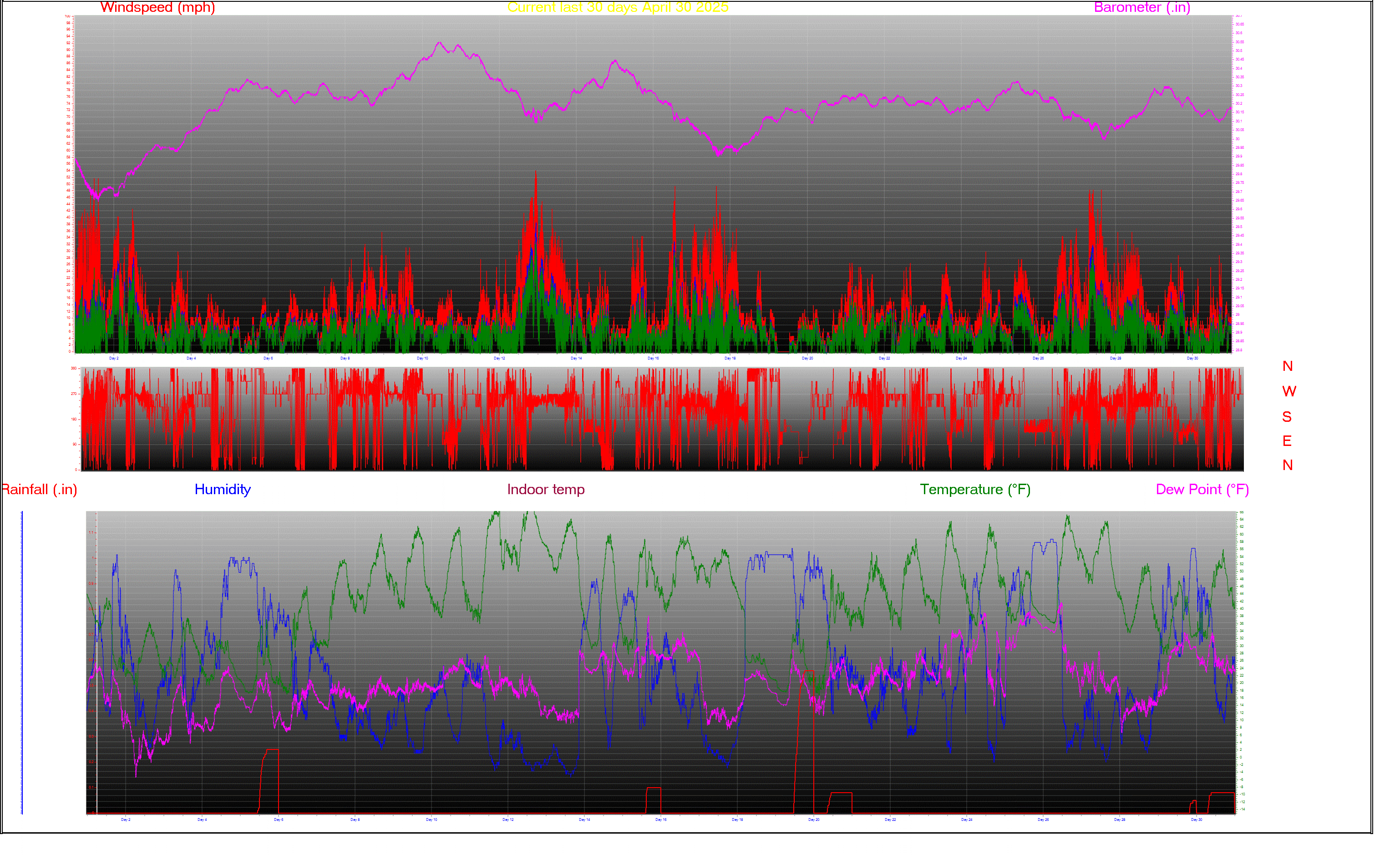Click Day 28 under the temperature chart
Image resolution: width=1400 pixels, height=855 pixels.
pos(1119,820)
